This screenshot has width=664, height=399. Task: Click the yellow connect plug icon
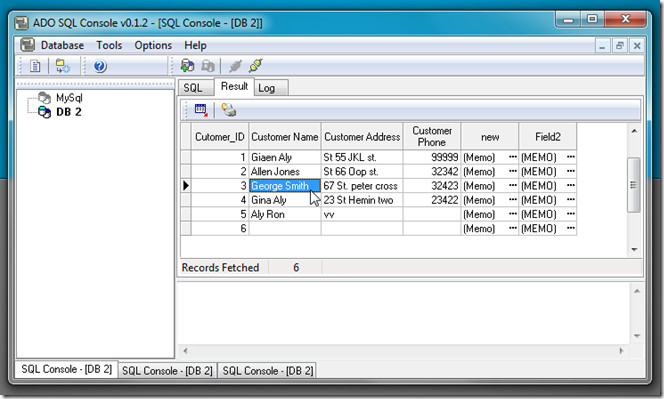pos(256,66)
